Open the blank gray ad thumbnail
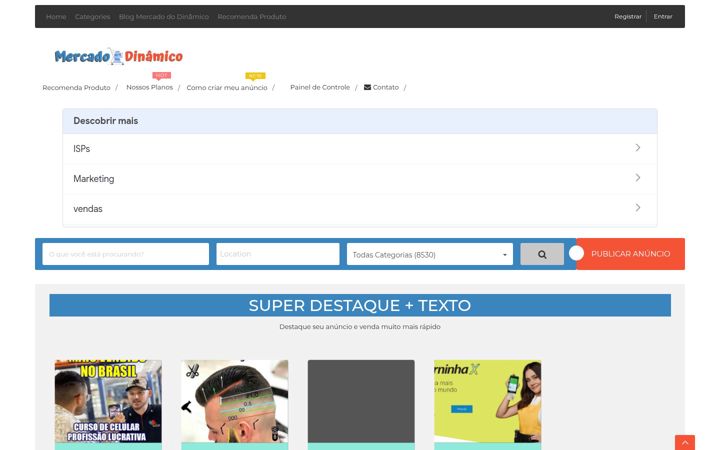The width and height of the screenshot is (720, 450). [361, 401]
